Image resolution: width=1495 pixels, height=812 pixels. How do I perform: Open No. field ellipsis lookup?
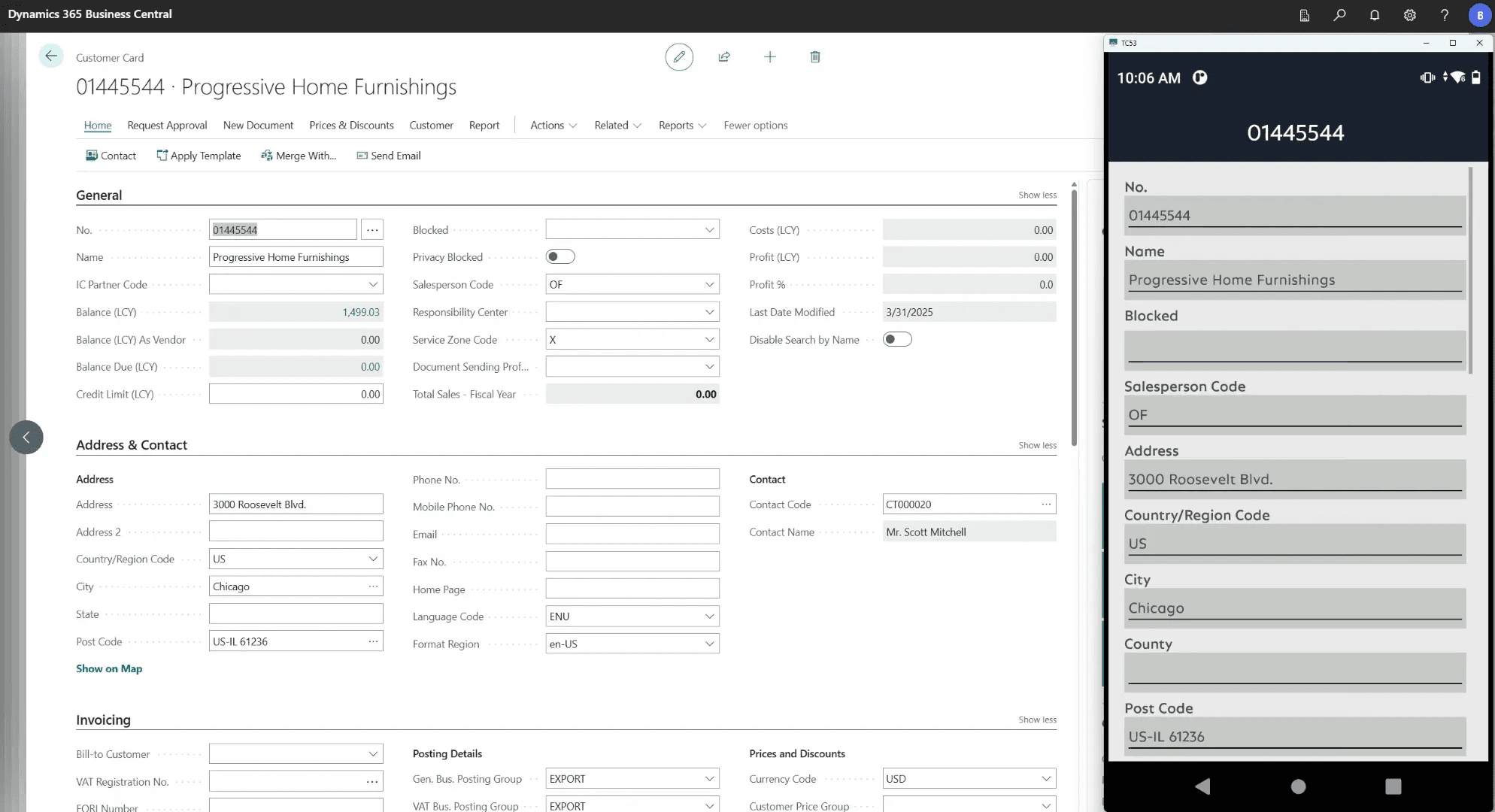(x=372, y=230)
